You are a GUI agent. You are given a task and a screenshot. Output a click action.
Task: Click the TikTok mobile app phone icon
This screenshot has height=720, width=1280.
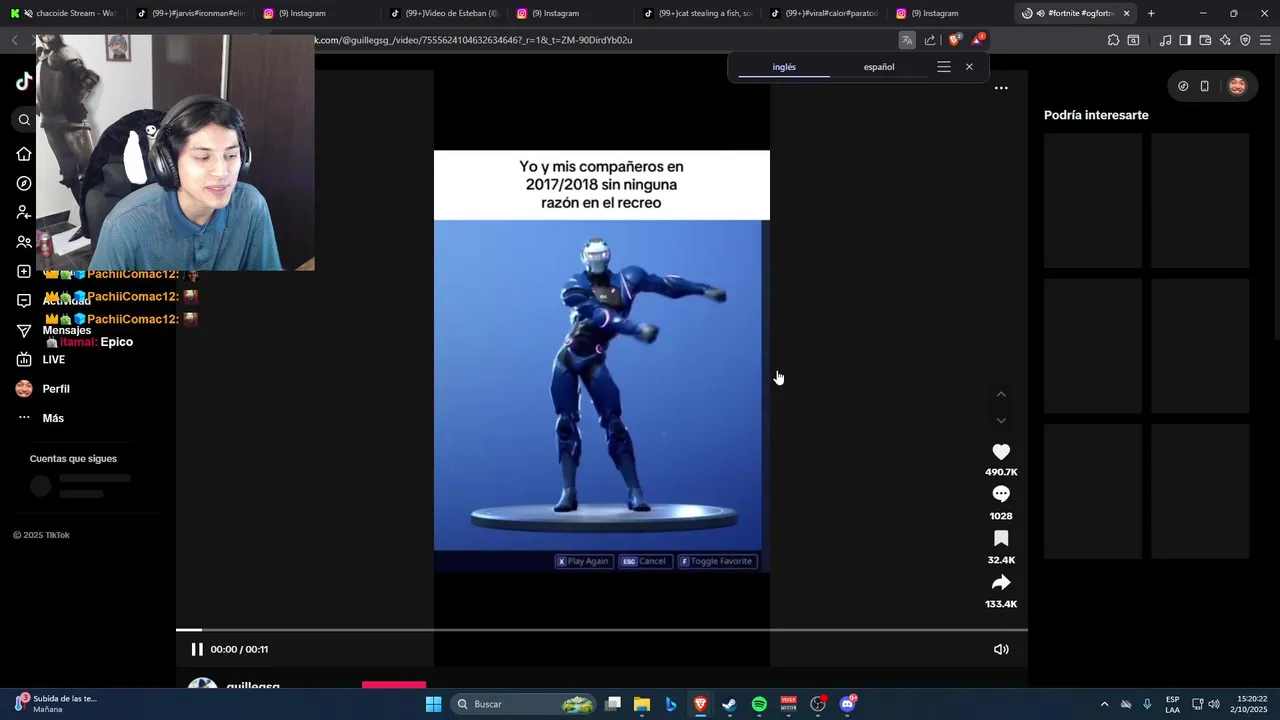coord(1205,86)
